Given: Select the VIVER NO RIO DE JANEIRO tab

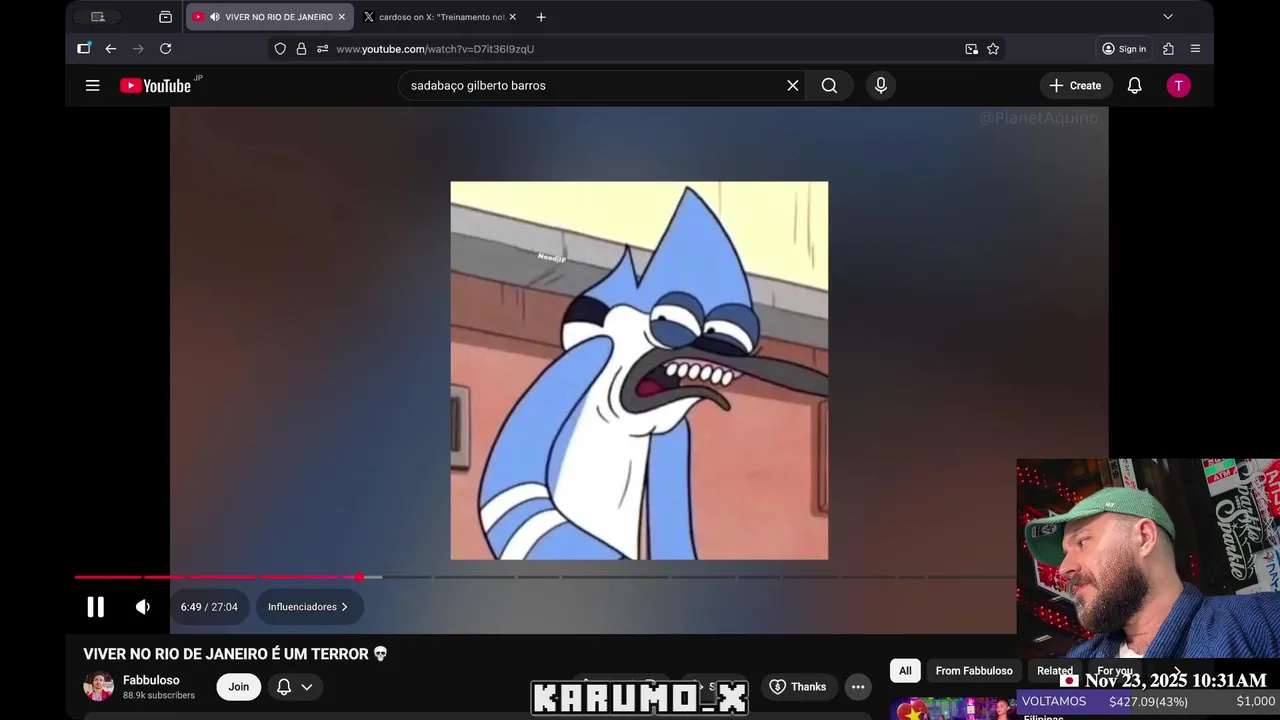Looking at the screenshot, I should 270,17.
